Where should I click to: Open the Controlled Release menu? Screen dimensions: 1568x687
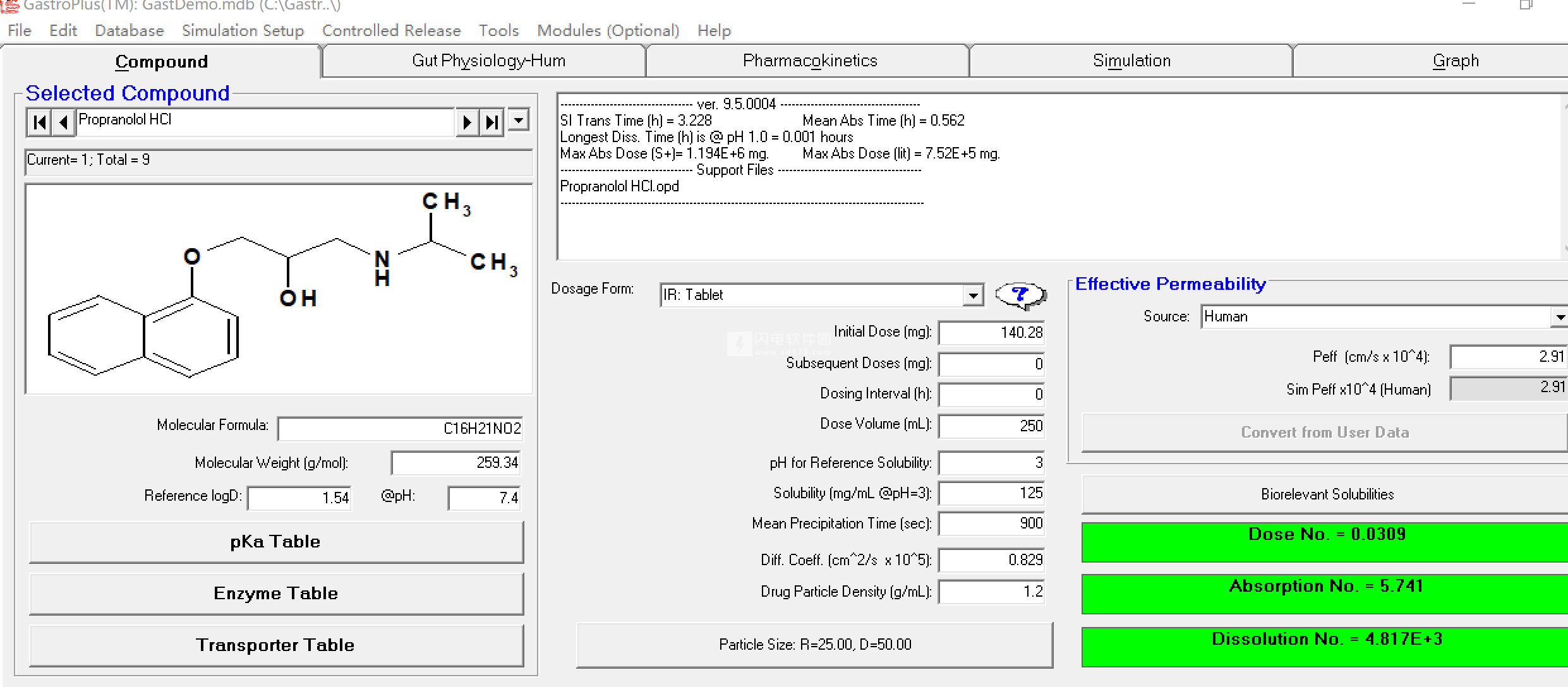point(392,30)
